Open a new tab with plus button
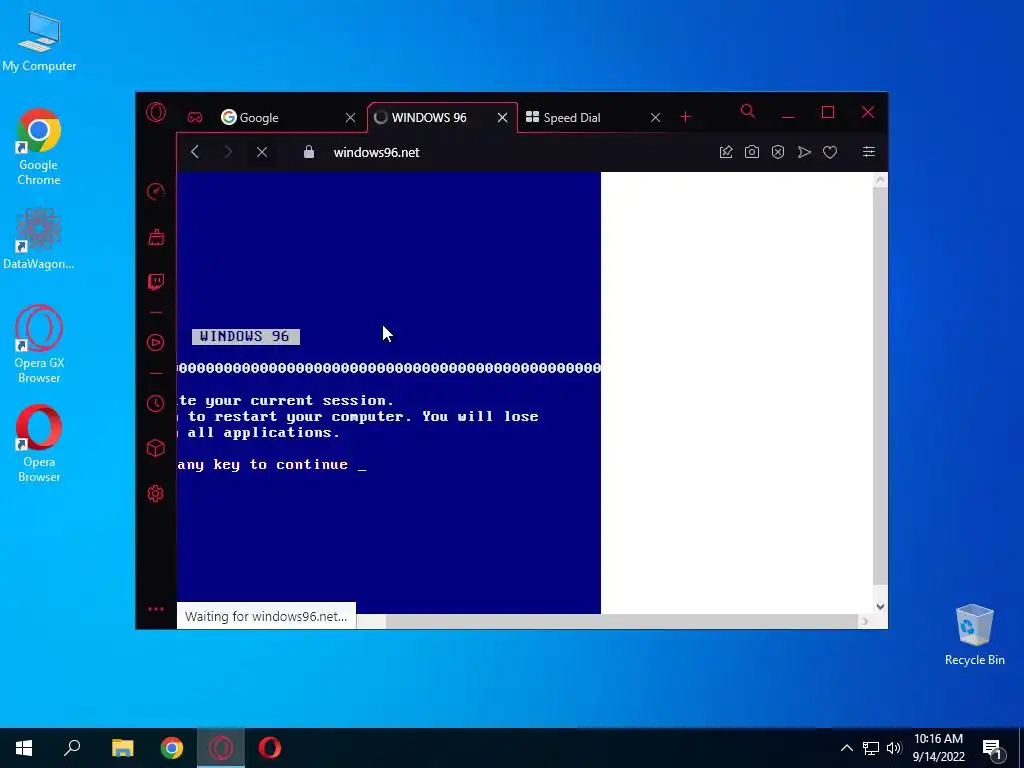The height and width of the screenshot is (768, 1024). pyautogui.click(x=685, y=117)
